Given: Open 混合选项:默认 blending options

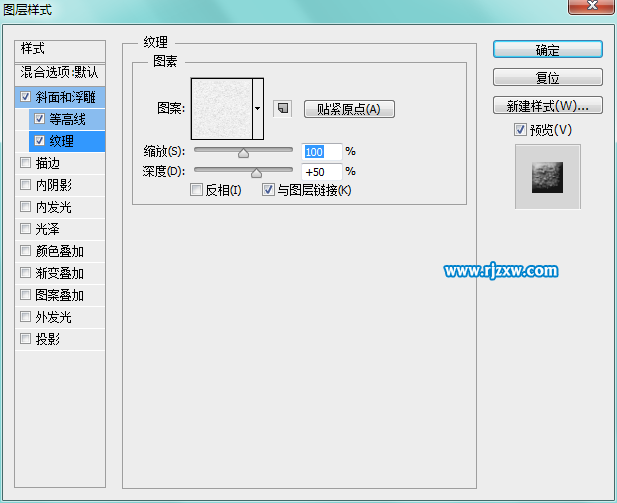Looking at the screenshot, I should [x=60, y=73].
